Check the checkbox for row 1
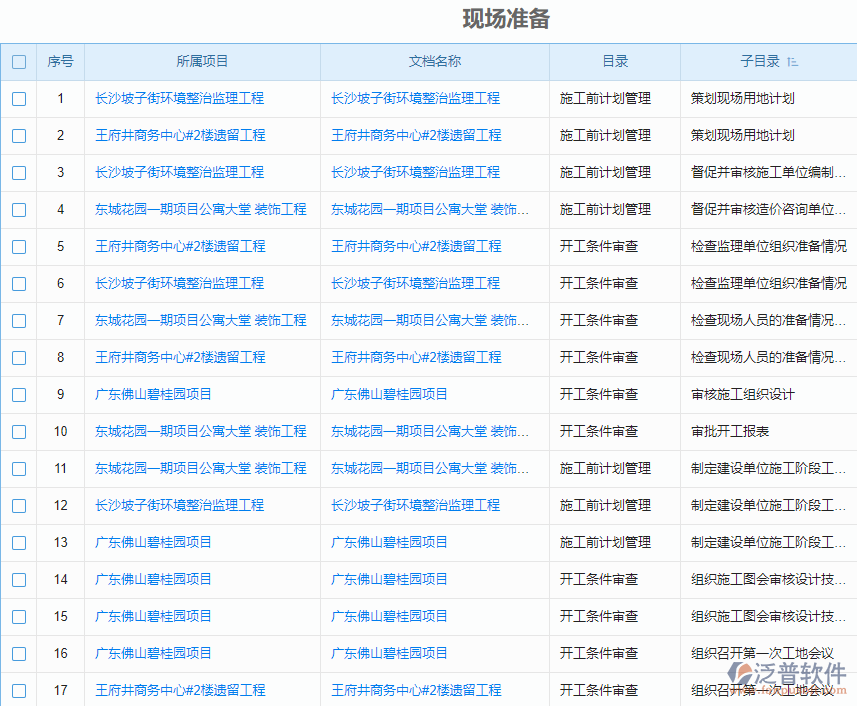The height and width of the screenshot is (706, 857). [x=18, y=98]
